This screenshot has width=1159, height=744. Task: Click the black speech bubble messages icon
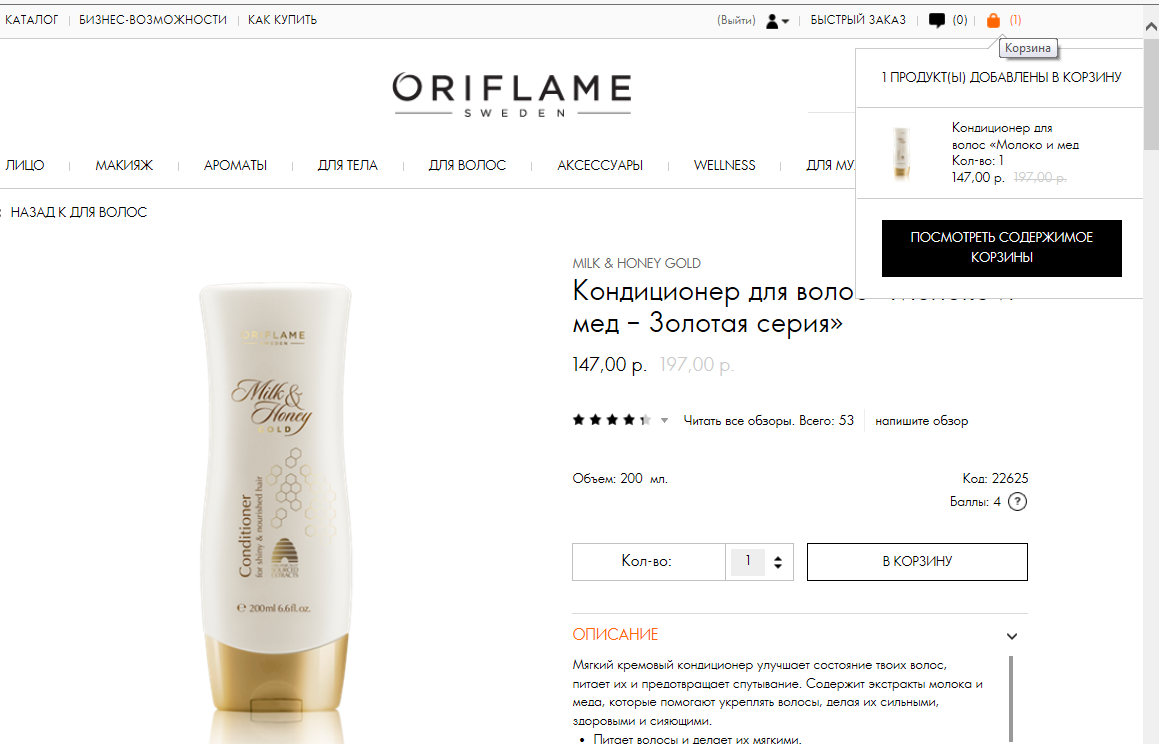tap(937, 21)
